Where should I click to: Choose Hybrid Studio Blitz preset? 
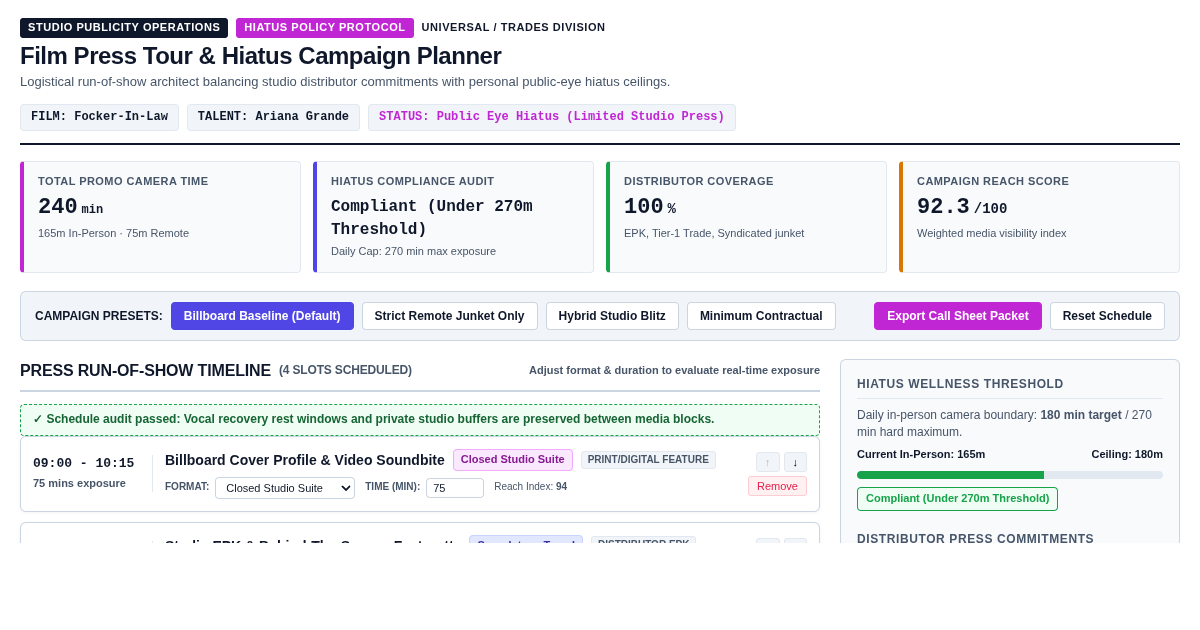[612, 316]
